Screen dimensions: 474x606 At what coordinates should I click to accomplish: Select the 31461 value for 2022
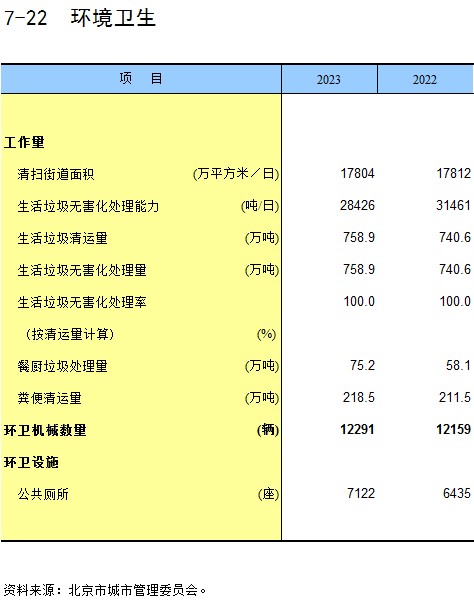(x=453, y=205)
